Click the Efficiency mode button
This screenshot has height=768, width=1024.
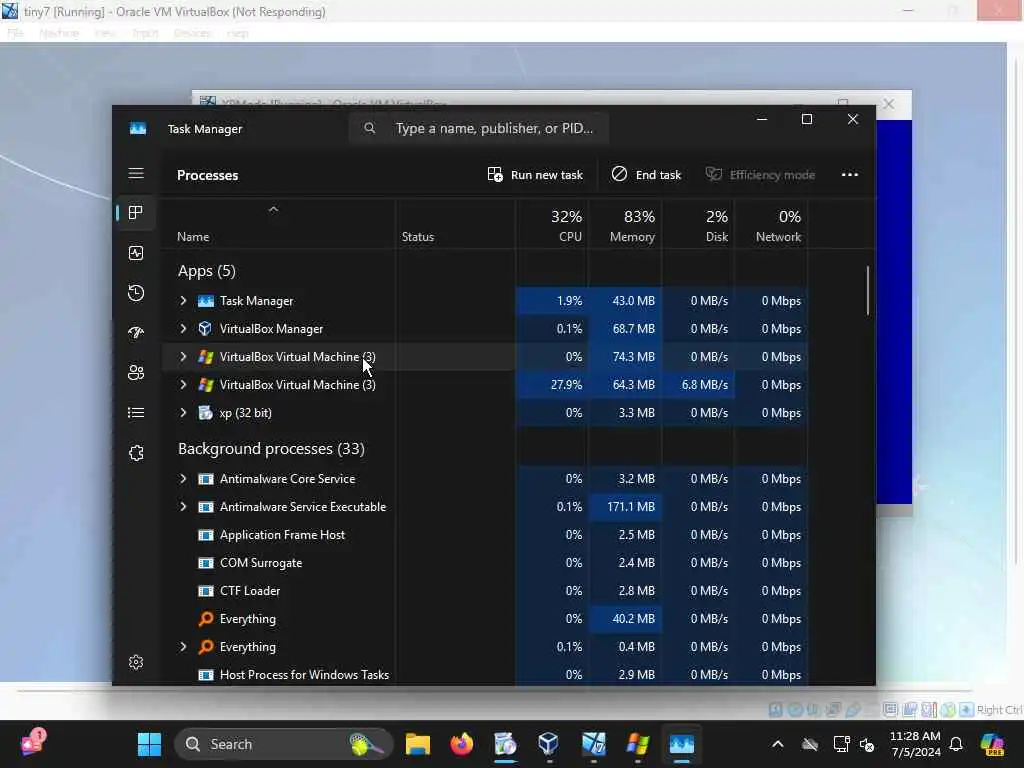point(760,175)
